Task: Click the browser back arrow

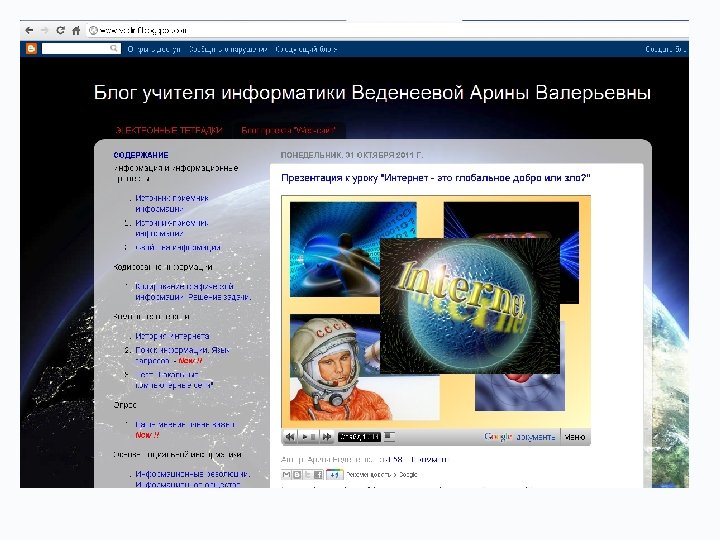Action: pos(29,30)
